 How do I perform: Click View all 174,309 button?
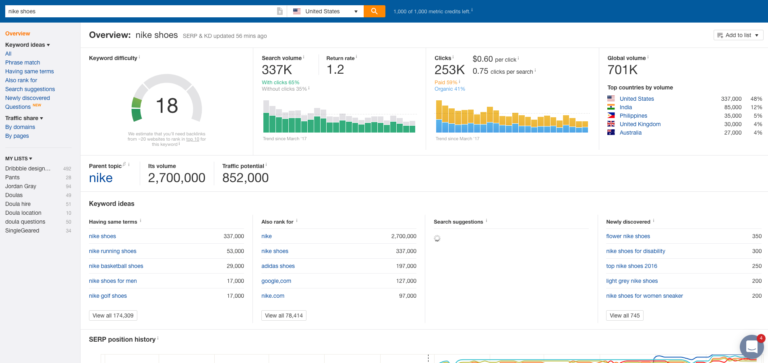click(x=113, y=315)
